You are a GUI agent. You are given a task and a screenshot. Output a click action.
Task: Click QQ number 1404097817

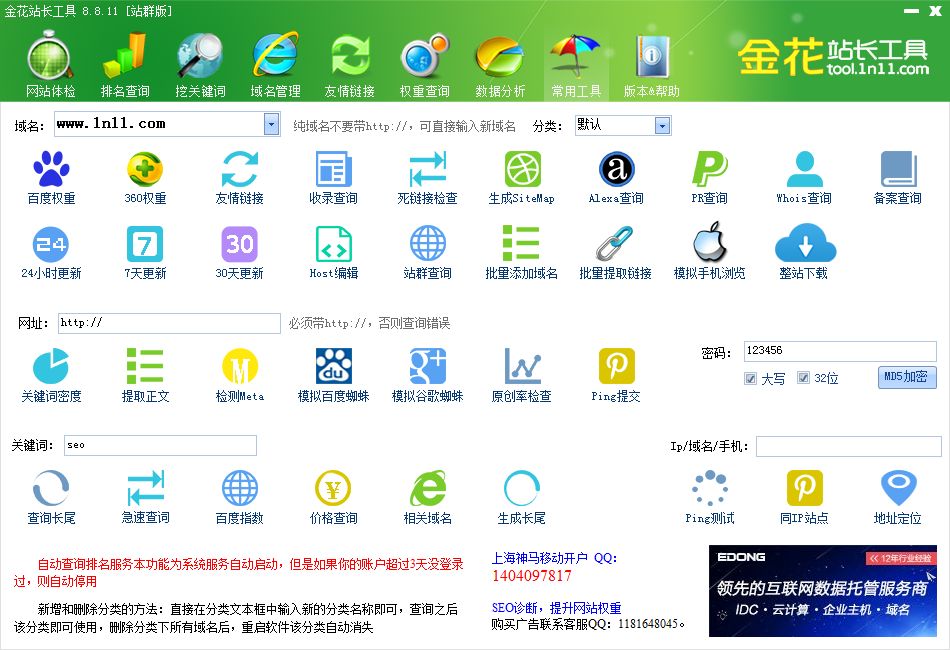(x=531, y=575)
